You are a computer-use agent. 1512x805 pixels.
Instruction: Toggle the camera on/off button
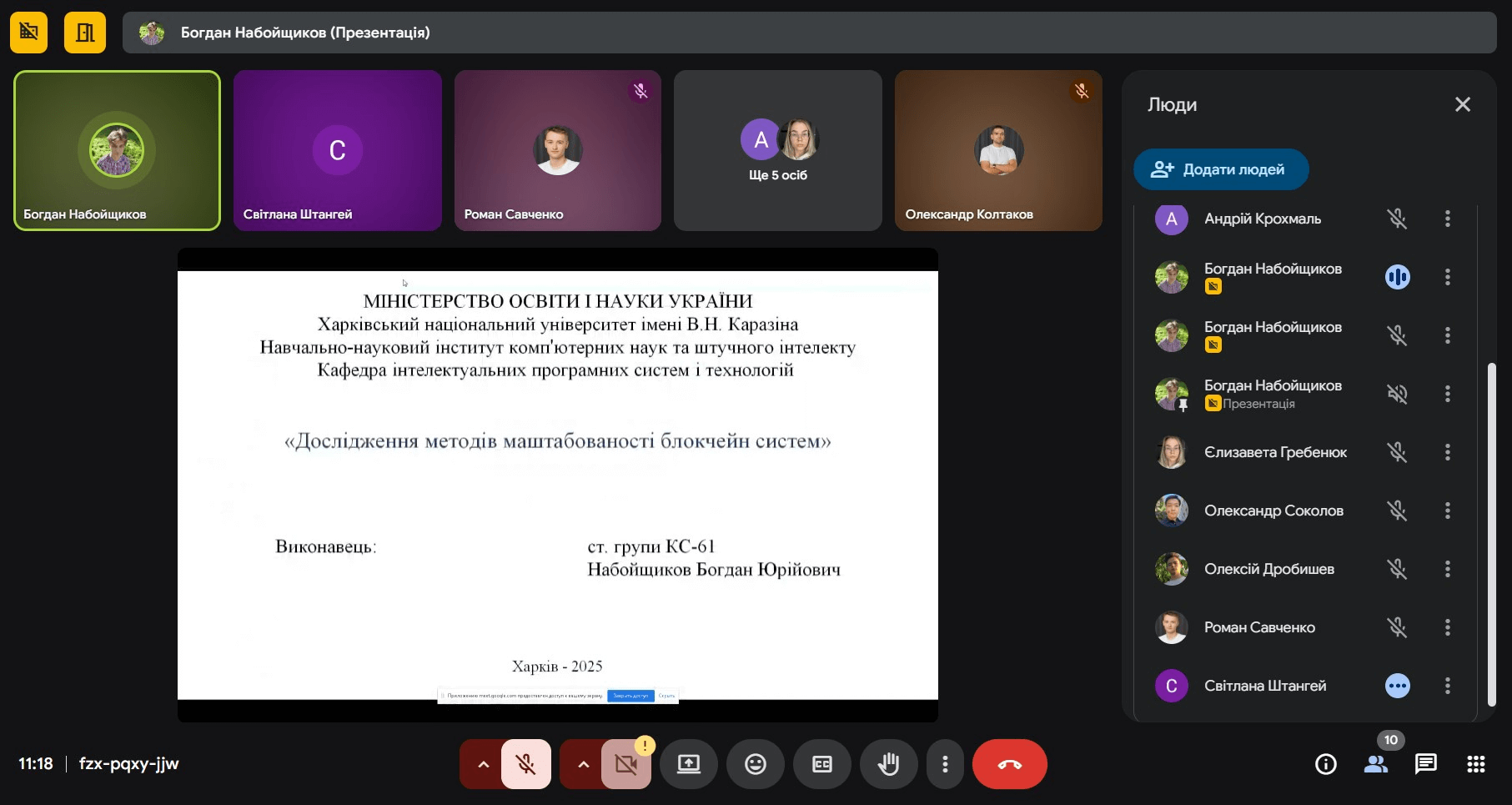point(625,764)
